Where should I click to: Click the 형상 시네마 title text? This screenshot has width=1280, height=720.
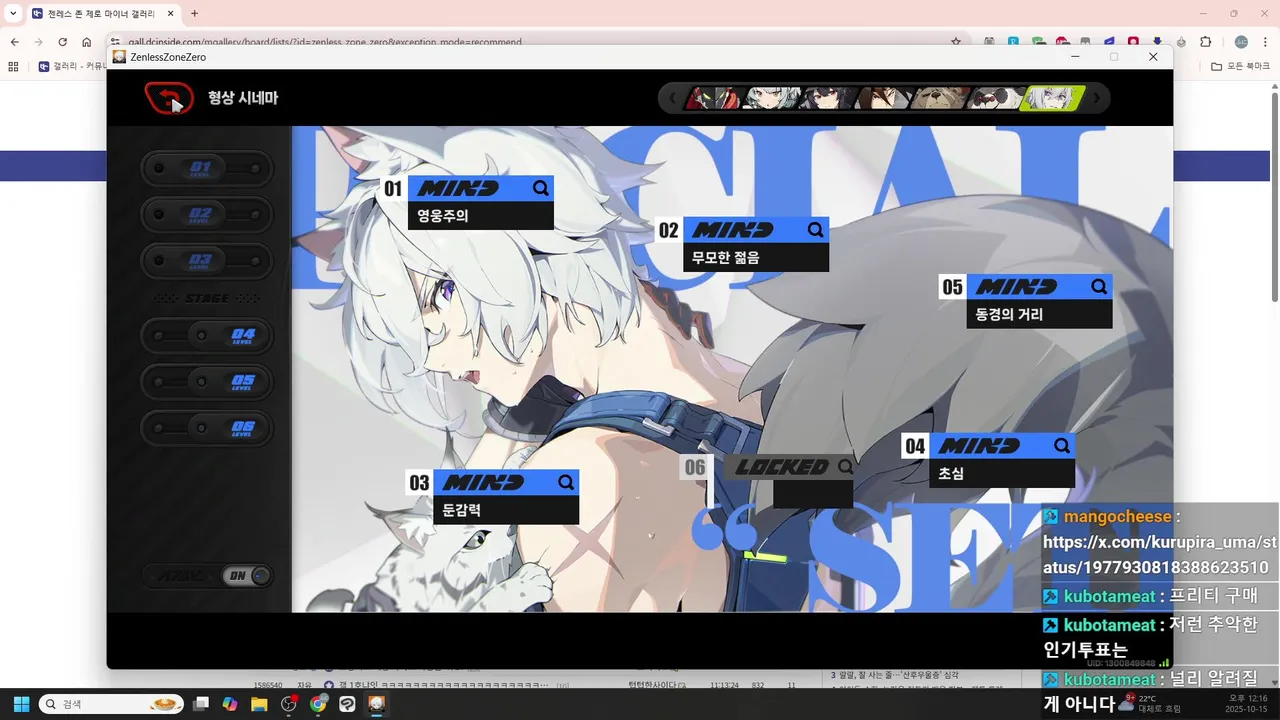pos(243,98)
